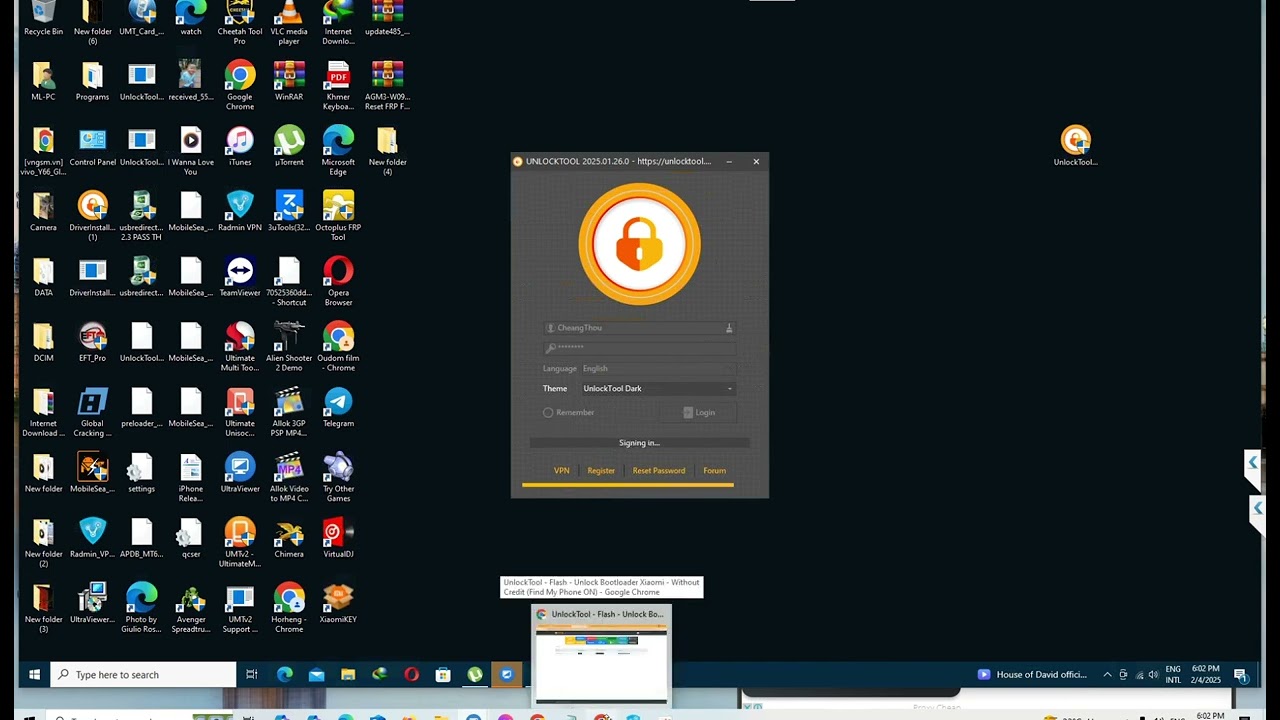
Task: Open the Register link
Action: [x=601, y=470]
